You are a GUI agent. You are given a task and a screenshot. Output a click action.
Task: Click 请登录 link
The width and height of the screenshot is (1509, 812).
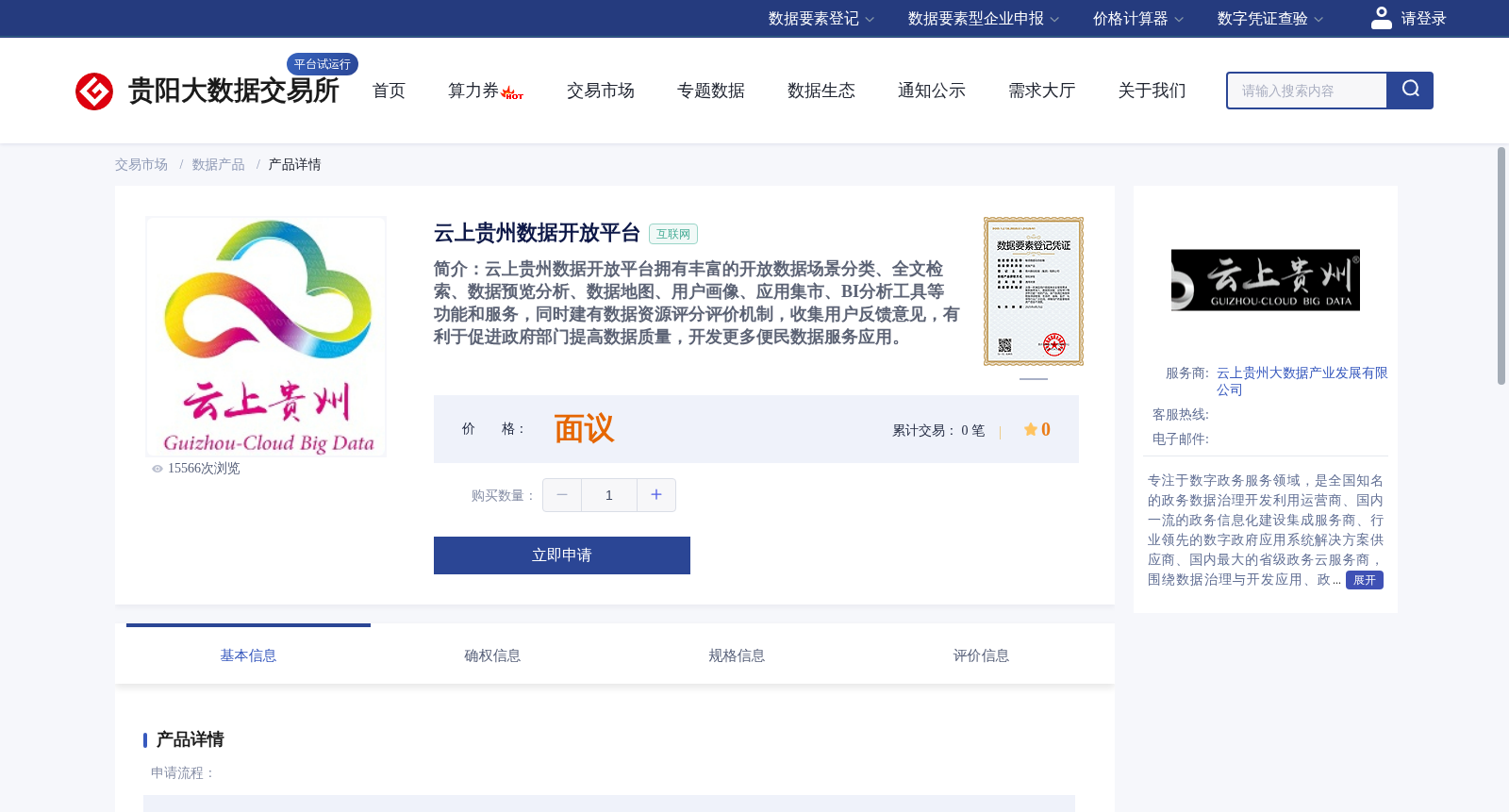1423,19
